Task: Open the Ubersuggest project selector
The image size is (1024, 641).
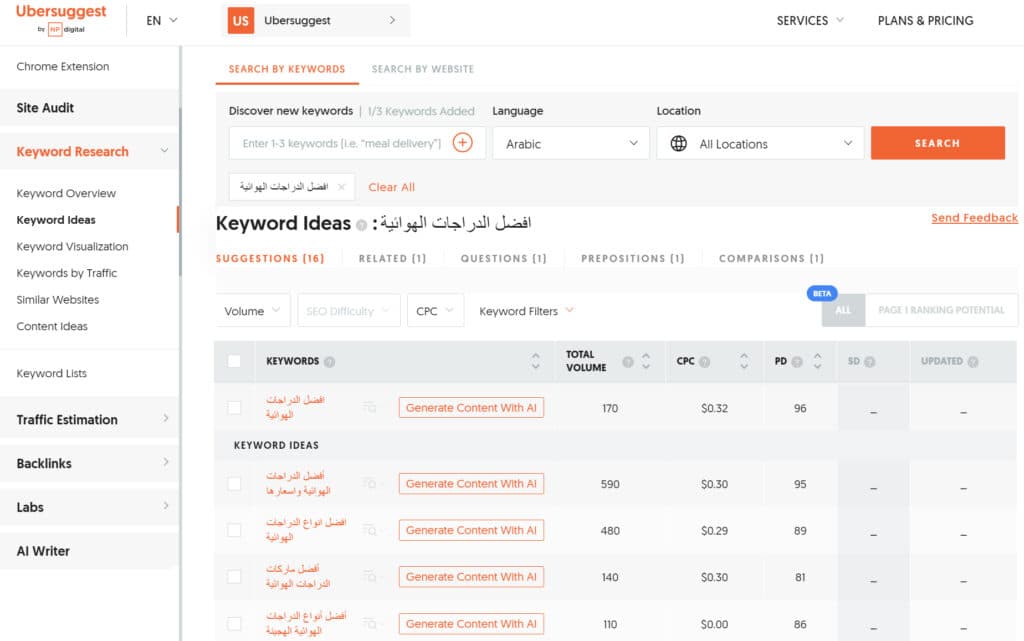Action: (316, 20)
